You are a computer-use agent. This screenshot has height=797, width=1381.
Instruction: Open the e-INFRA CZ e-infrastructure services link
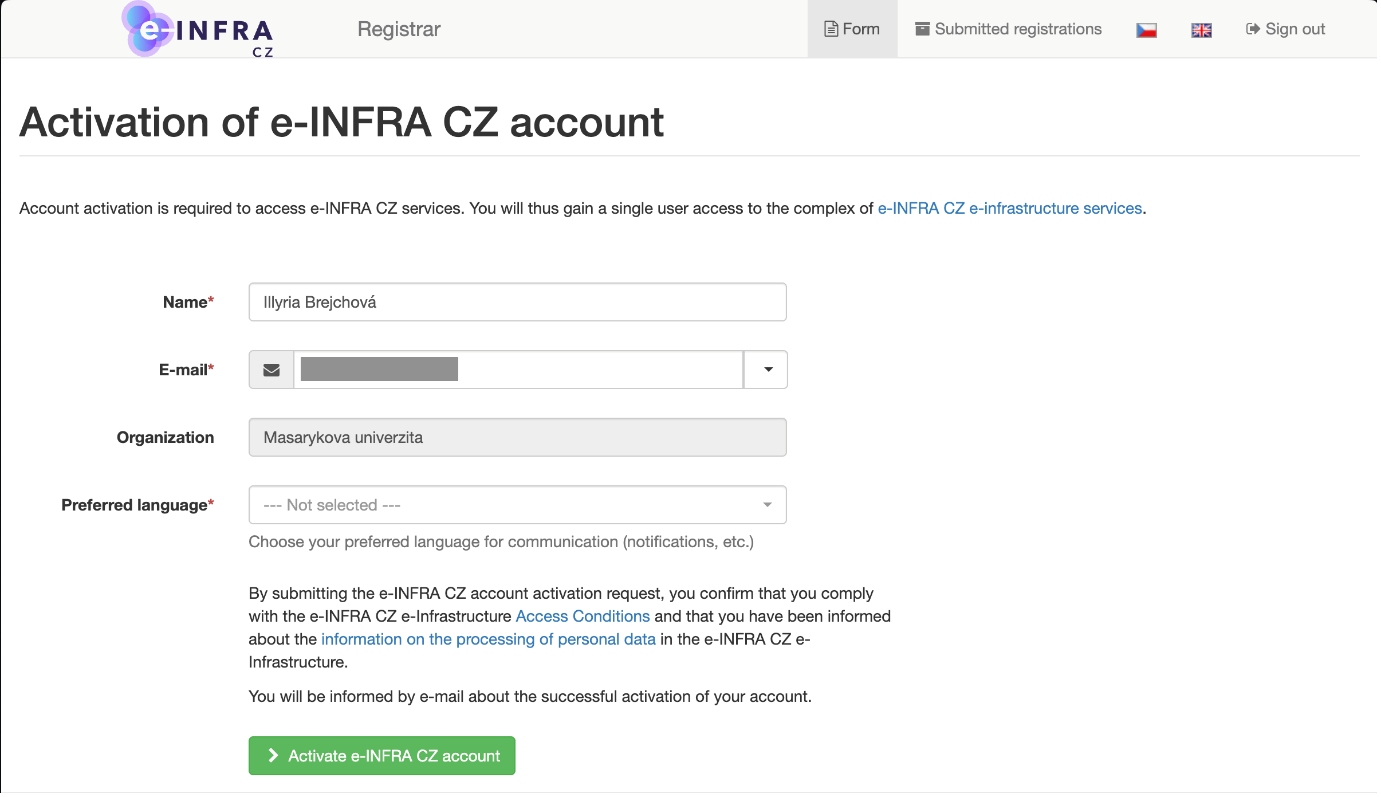1009,208
